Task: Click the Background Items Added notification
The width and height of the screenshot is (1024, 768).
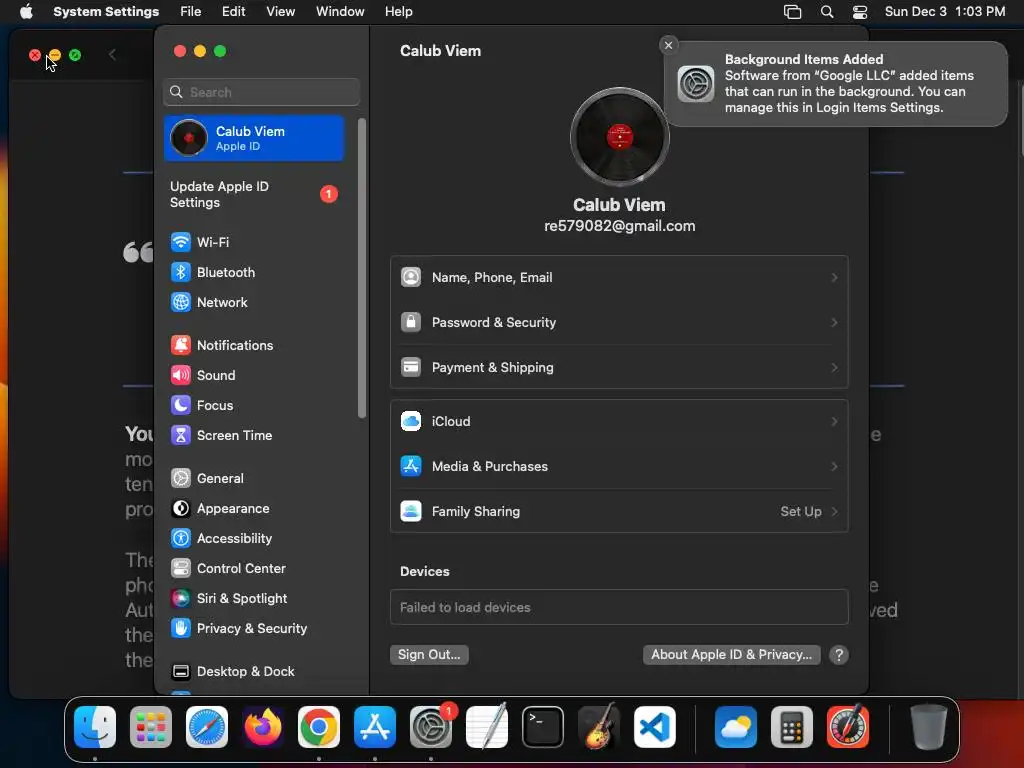Action: point(836,84)
